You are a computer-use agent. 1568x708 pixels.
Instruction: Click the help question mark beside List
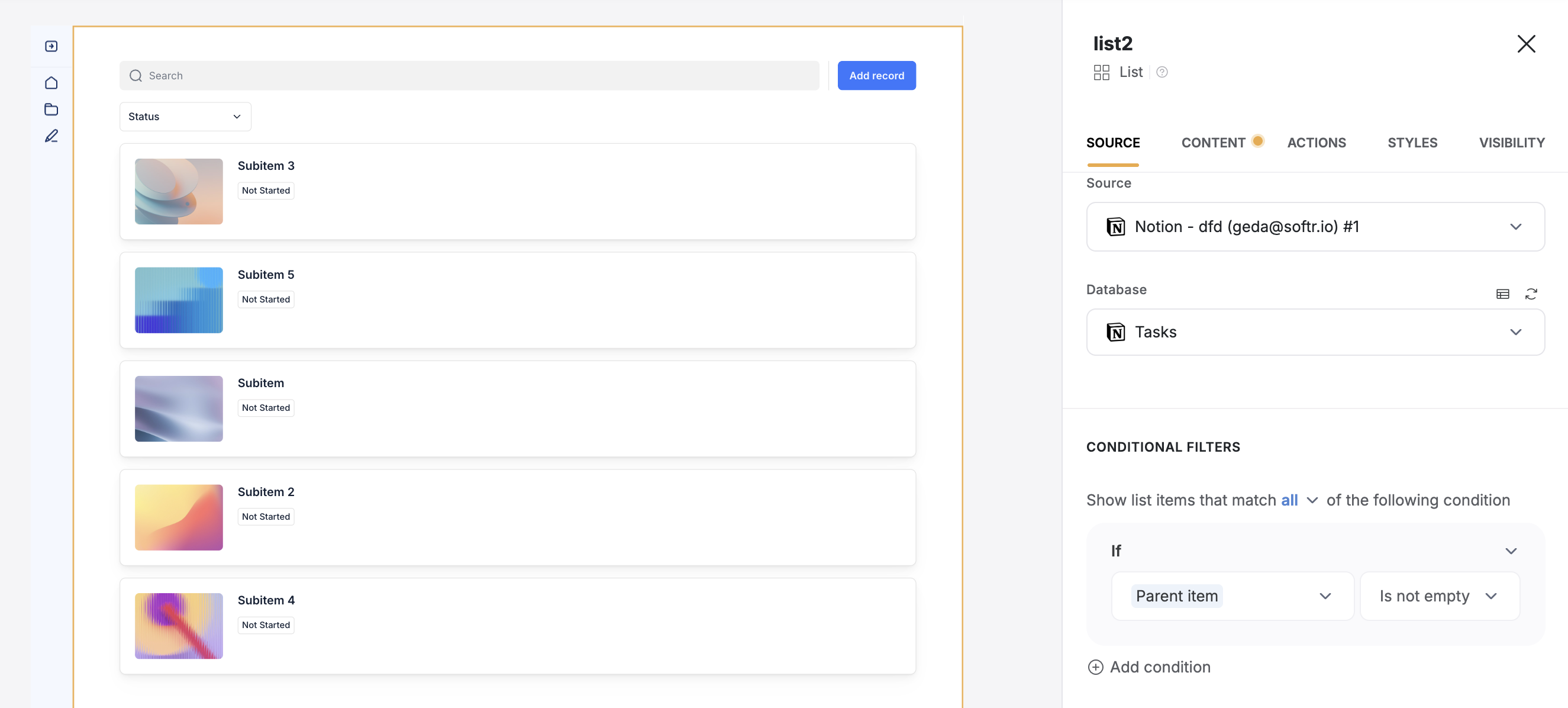(1162, 72)
